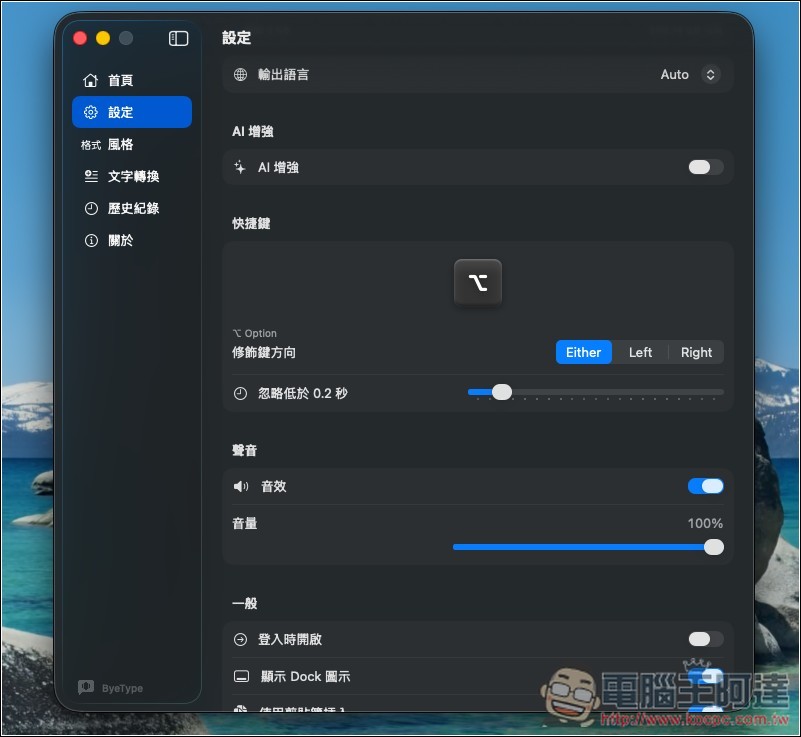Click the sidebar toggle icon in the titlebar
This screenshot has height=737, width=801.
[x=177, y=38]
